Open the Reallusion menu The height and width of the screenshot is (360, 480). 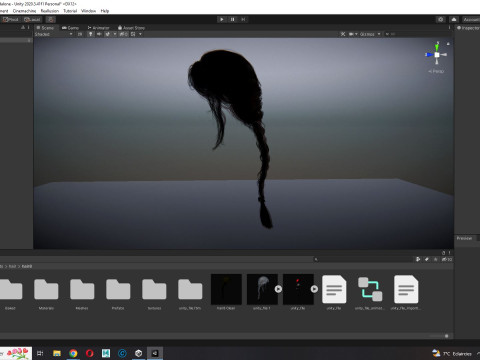coord(50,11)
